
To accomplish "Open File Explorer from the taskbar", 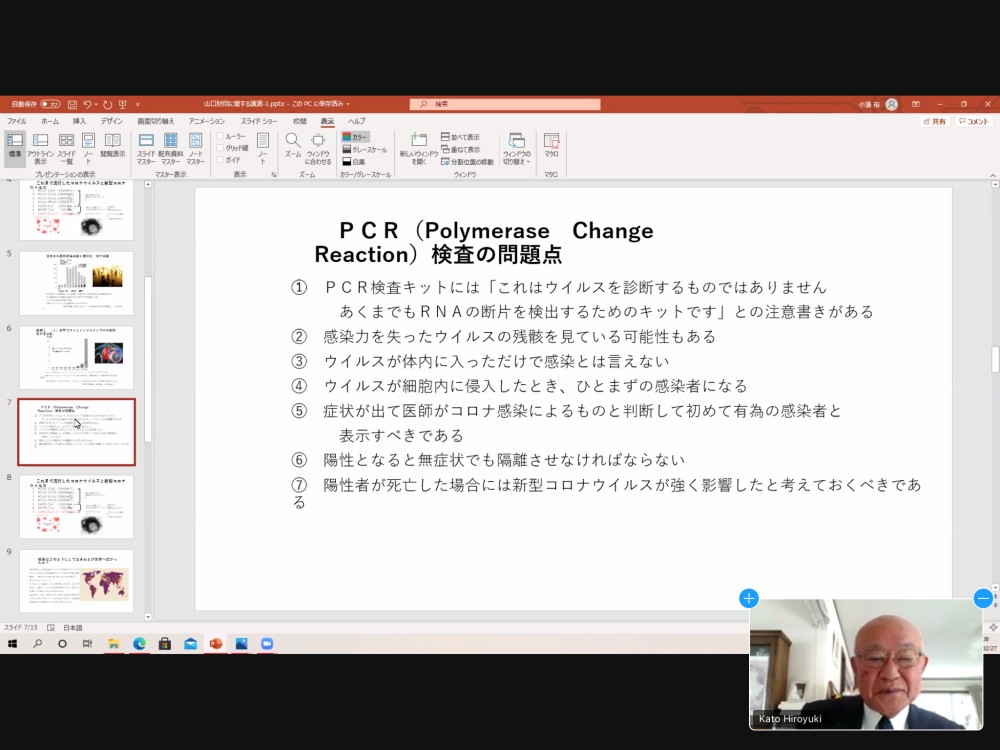I will click(114, 644).
